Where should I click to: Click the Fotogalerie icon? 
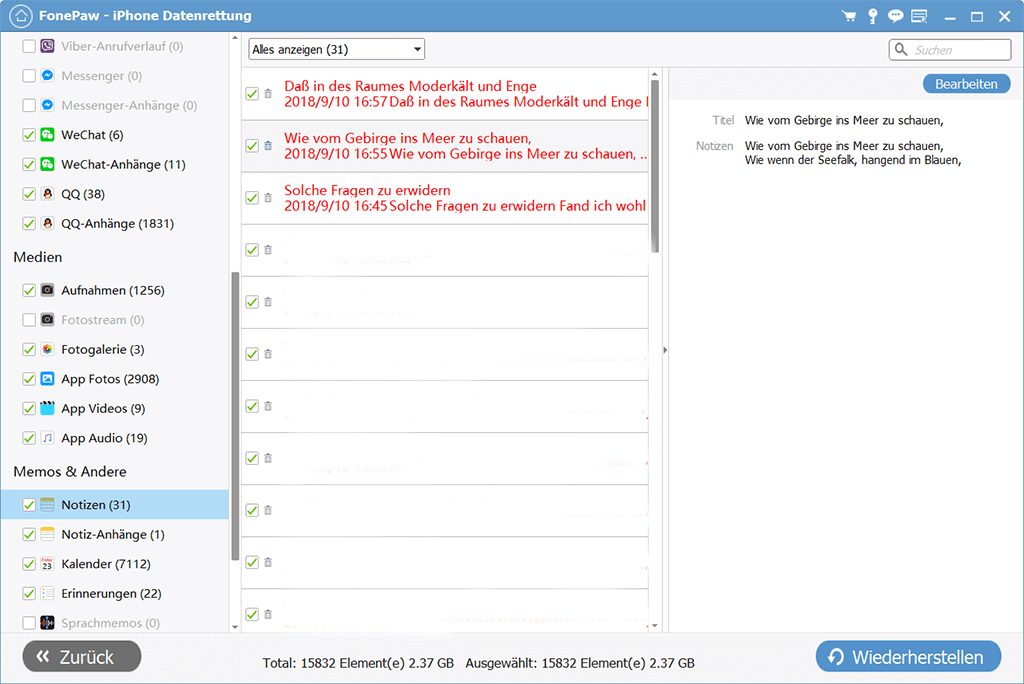47,349
